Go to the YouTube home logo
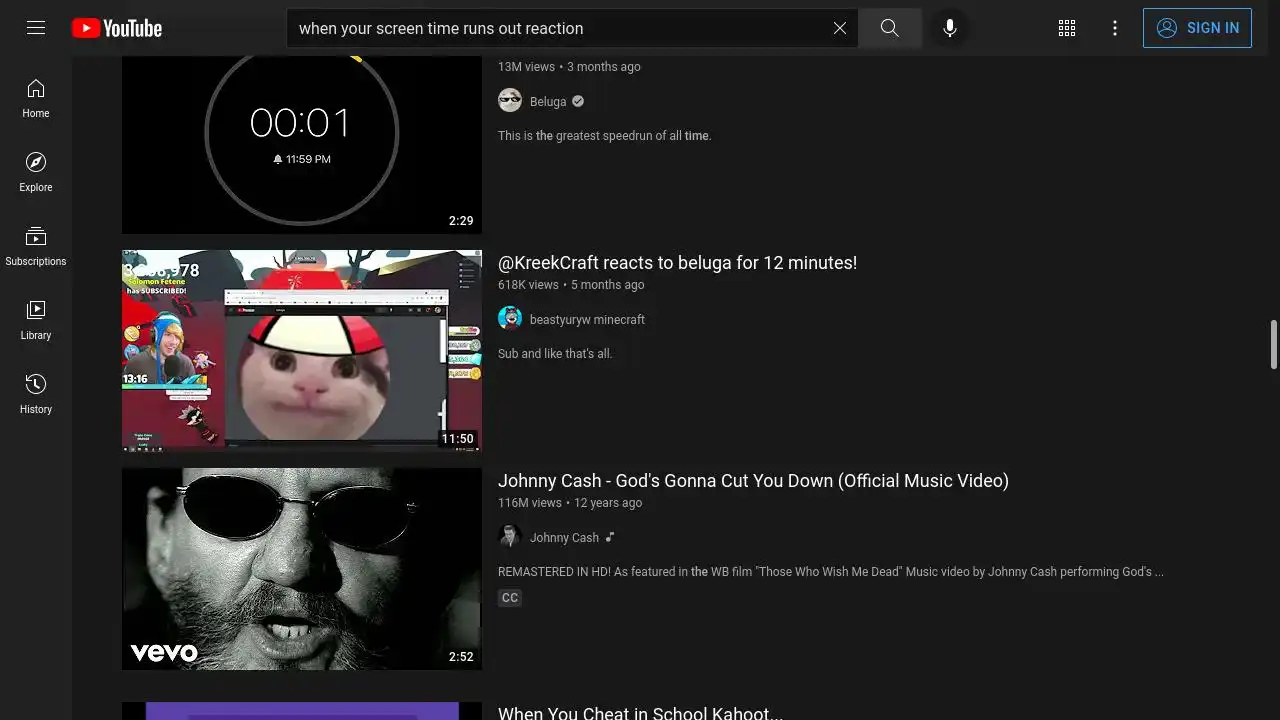This screenshot has width=1280, height=720. [117, 28]
